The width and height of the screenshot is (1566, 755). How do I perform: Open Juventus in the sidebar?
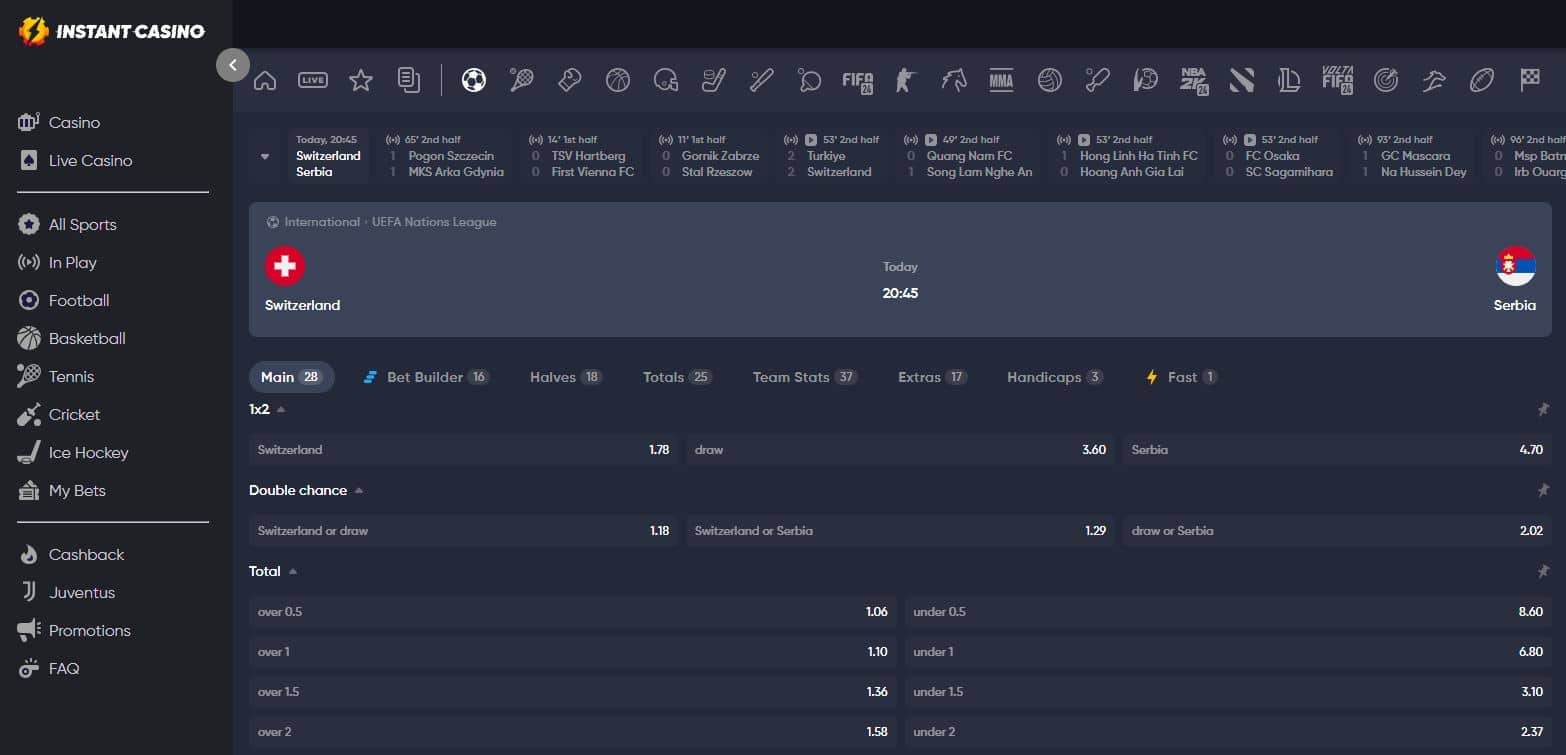pyautogui.click(x=67, y=592)
